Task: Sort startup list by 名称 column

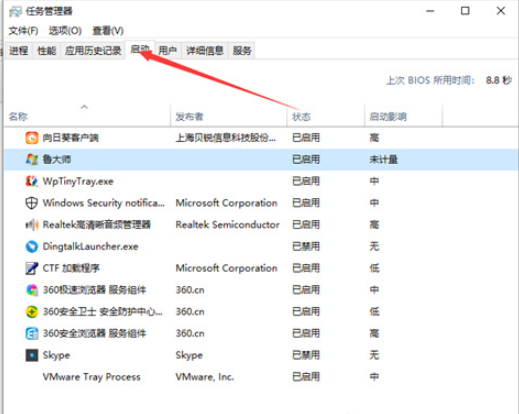Action: (18, 117)
